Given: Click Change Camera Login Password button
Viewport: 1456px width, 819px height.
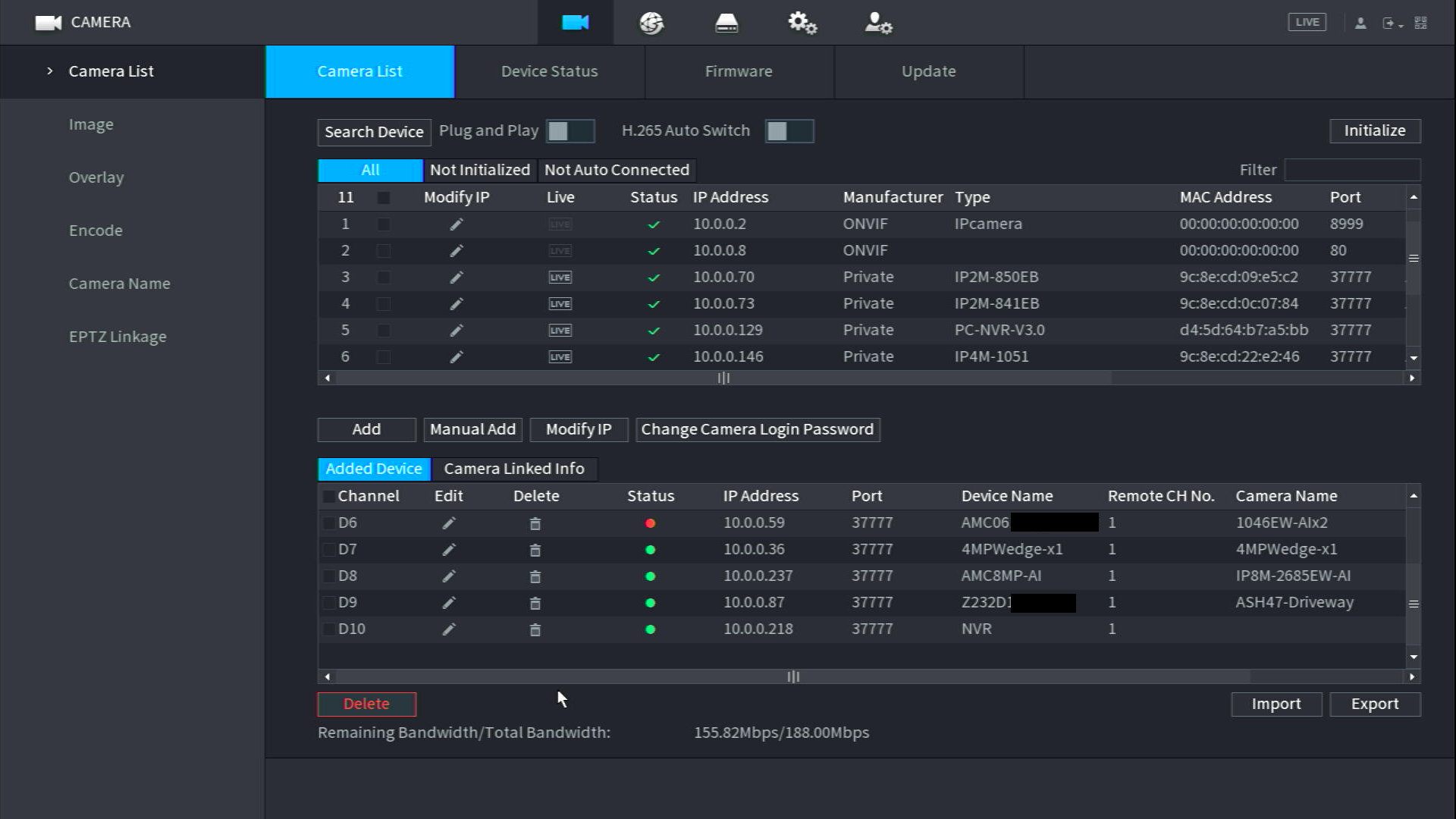Looking at the screenshot, I should [x=758, y=429].
